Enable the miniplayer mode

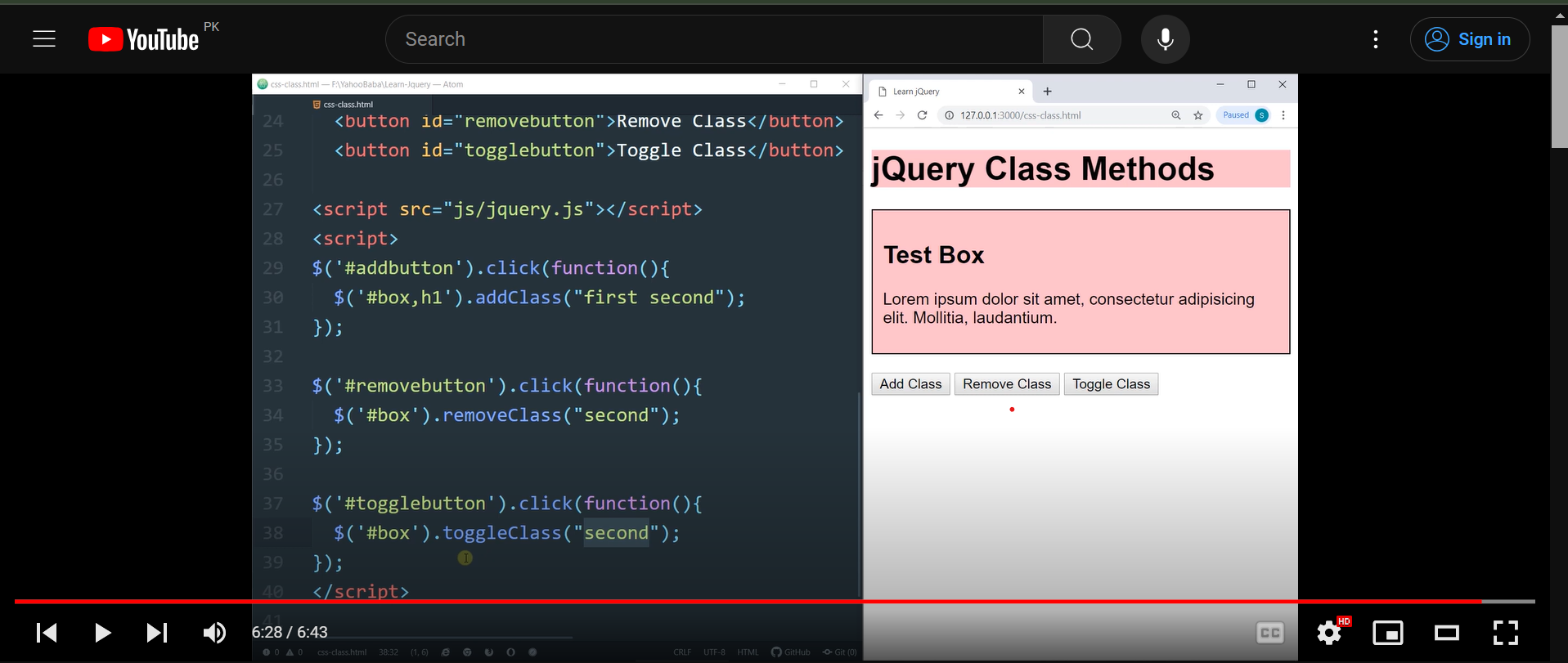pyautogui.click(x=1388, y=633)
